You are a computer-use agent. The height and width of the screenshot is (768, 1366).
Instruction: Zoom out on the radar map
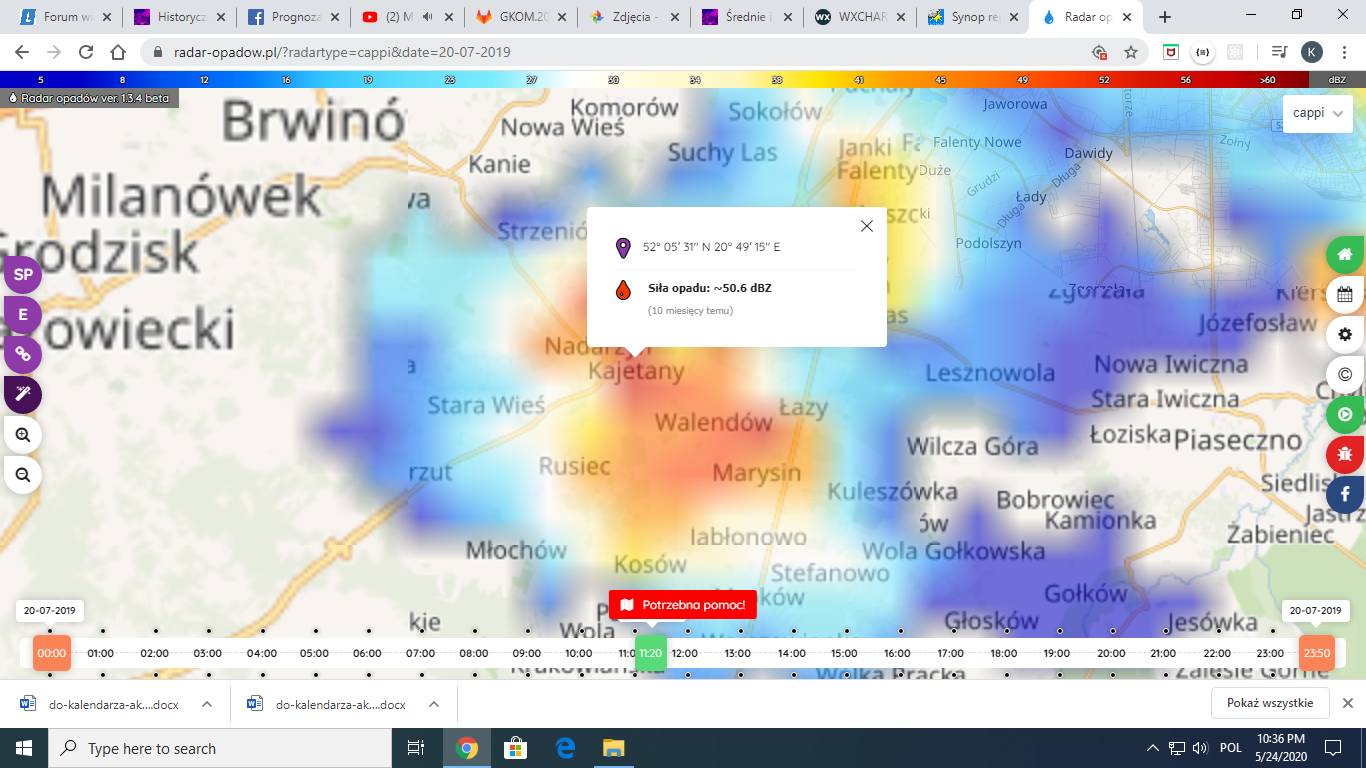tap(23, 474)
